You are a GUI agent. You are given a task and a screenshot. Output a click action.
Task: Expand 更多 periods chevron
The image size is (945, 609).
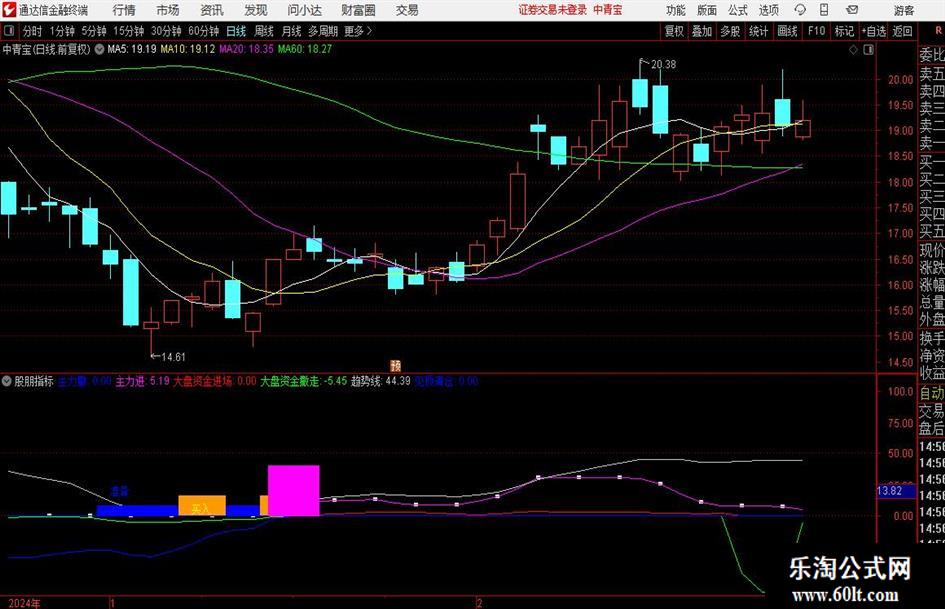tap(359, 31)
